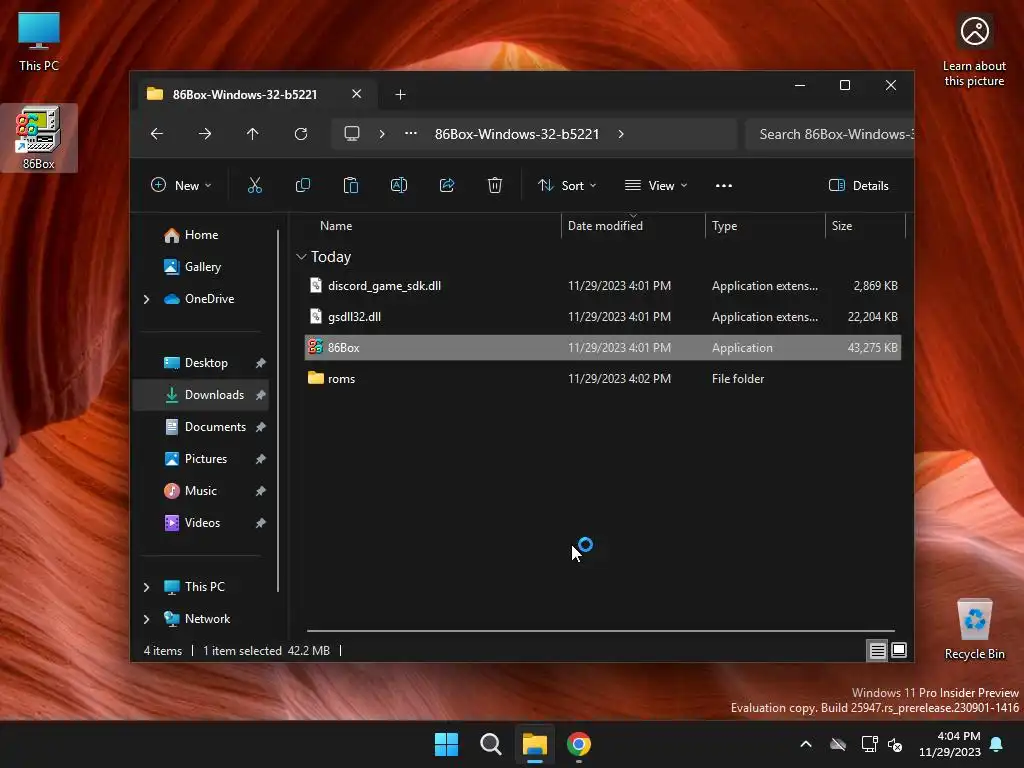
Task: Go forward with the right arrow
Action: 205,134
